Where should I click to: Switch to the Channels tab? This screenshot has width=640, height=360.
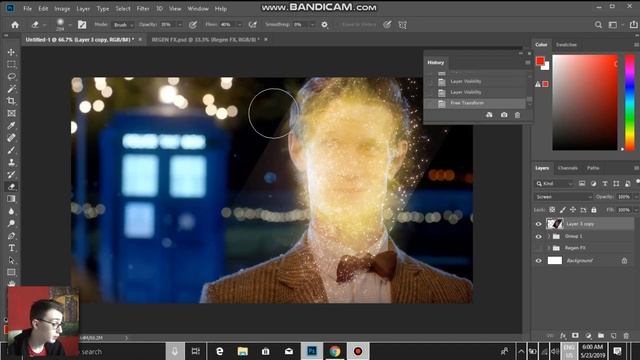pos(568,168)
